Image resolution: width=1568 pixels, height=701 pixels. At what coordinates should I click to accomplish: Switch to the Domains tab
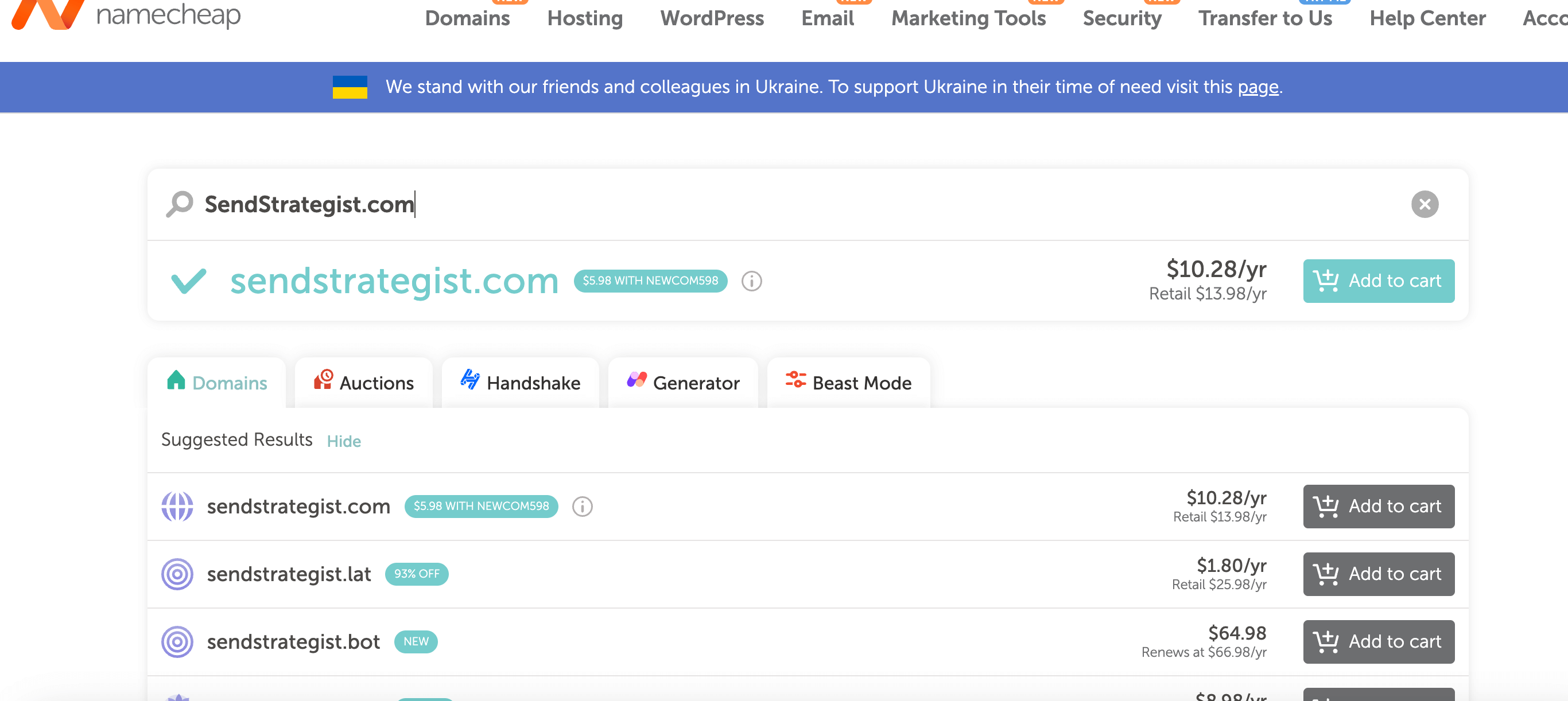217,383
